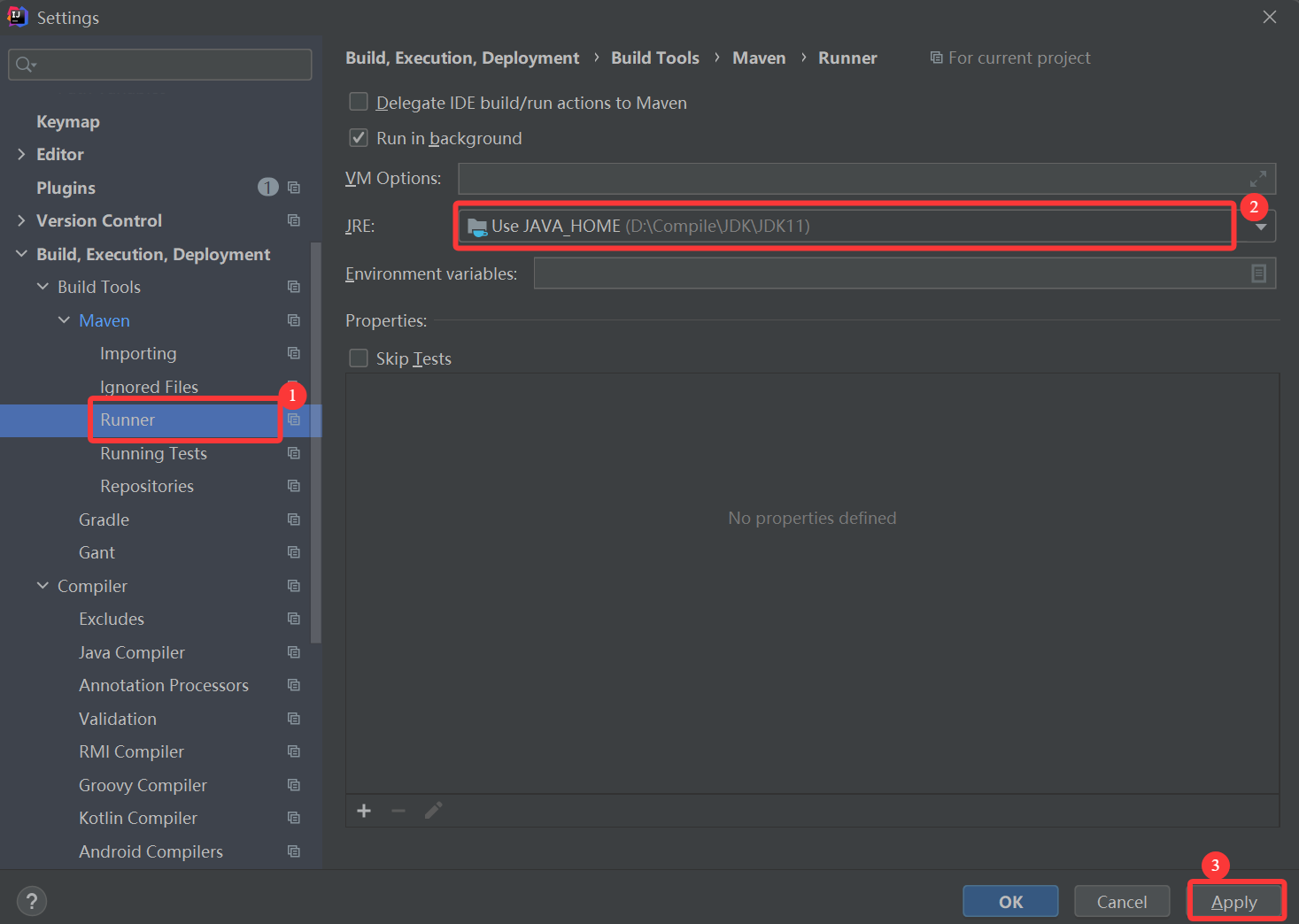Select Annotation Processors settings
This screenshot has height=924, width=1299.
(x=164, y=685)
